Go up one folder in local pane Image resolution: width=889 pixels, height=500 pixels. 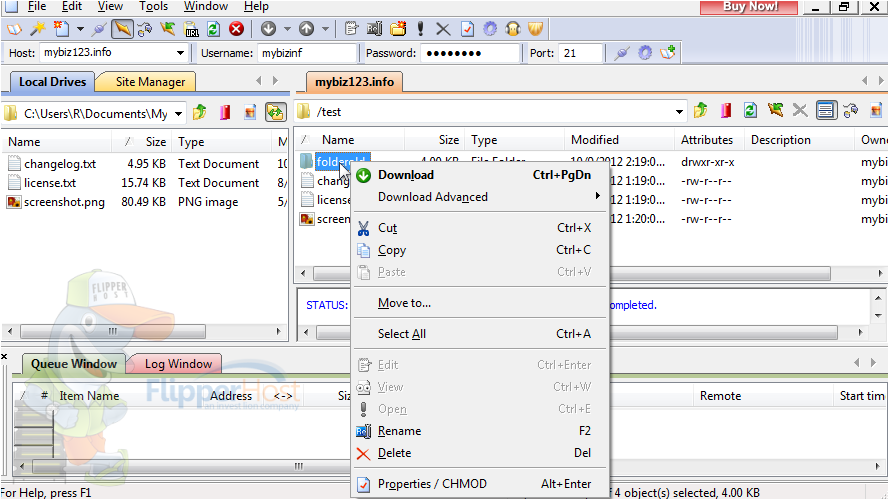(200, 112)
